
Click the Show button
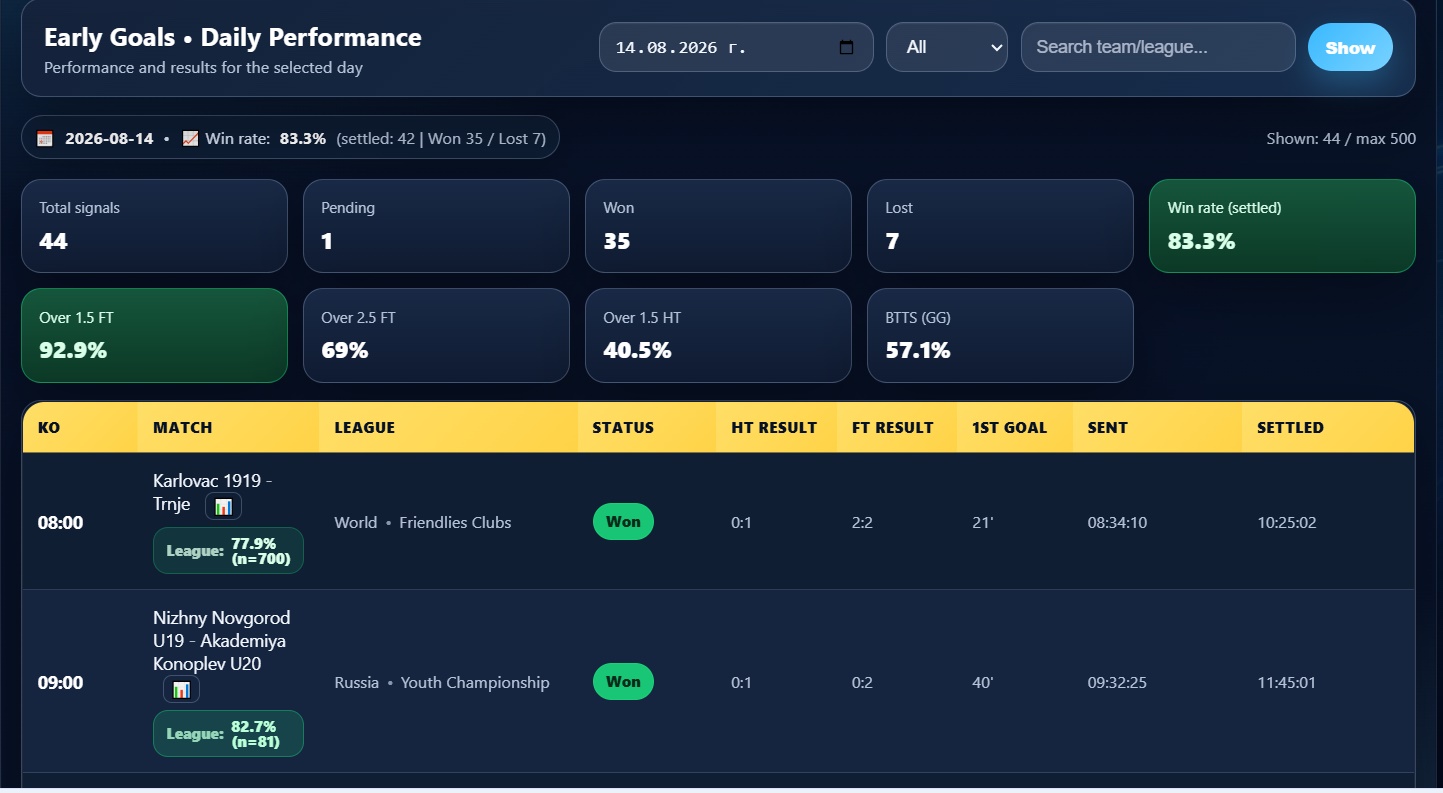click(x=1350, y=47)
